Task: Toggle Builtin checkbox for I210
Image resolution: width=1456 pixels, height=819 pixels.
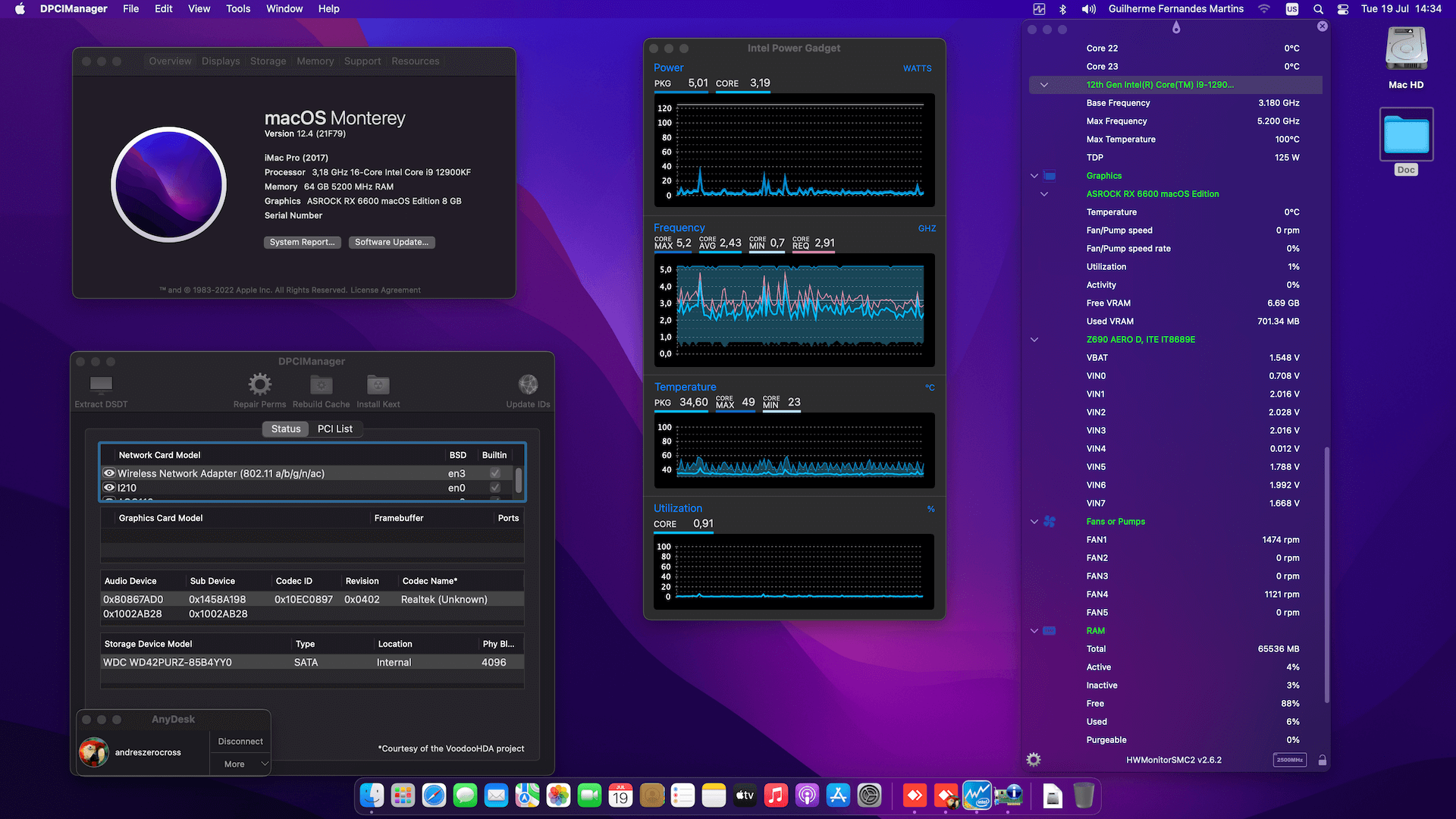Action: pos(495,488)
